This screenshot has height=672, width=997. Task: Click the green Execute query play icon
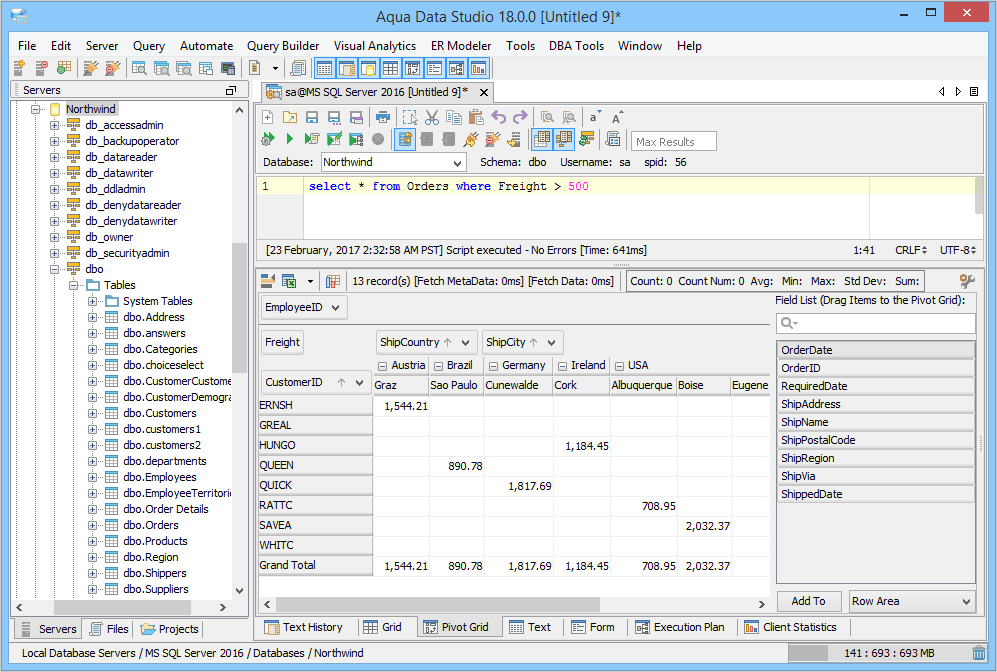click(289, 140)
